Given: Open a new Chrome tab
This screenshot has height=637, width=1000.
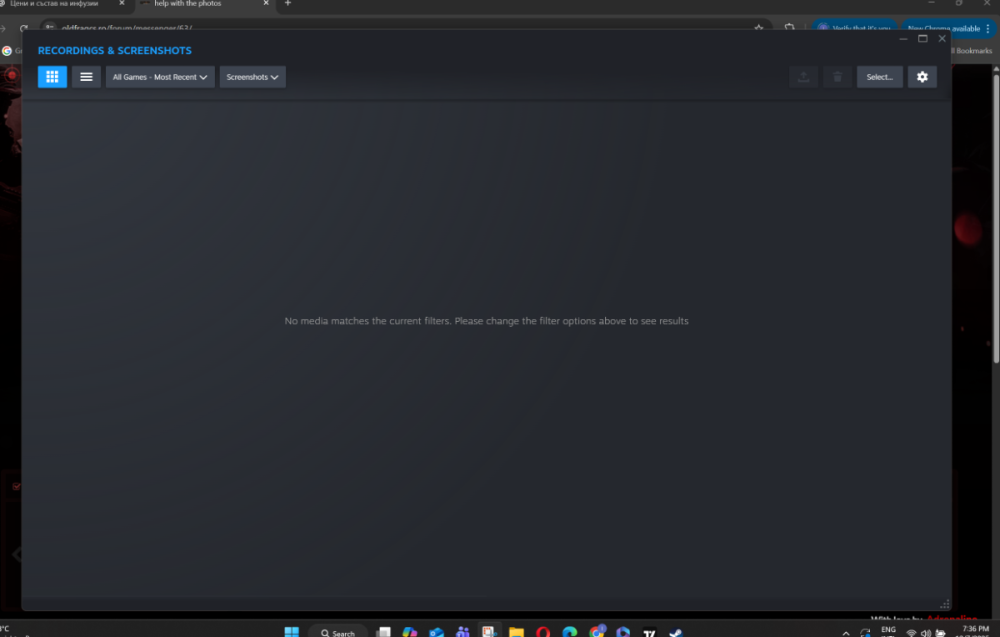Looking at the screenshot, I should coord(288,4).
